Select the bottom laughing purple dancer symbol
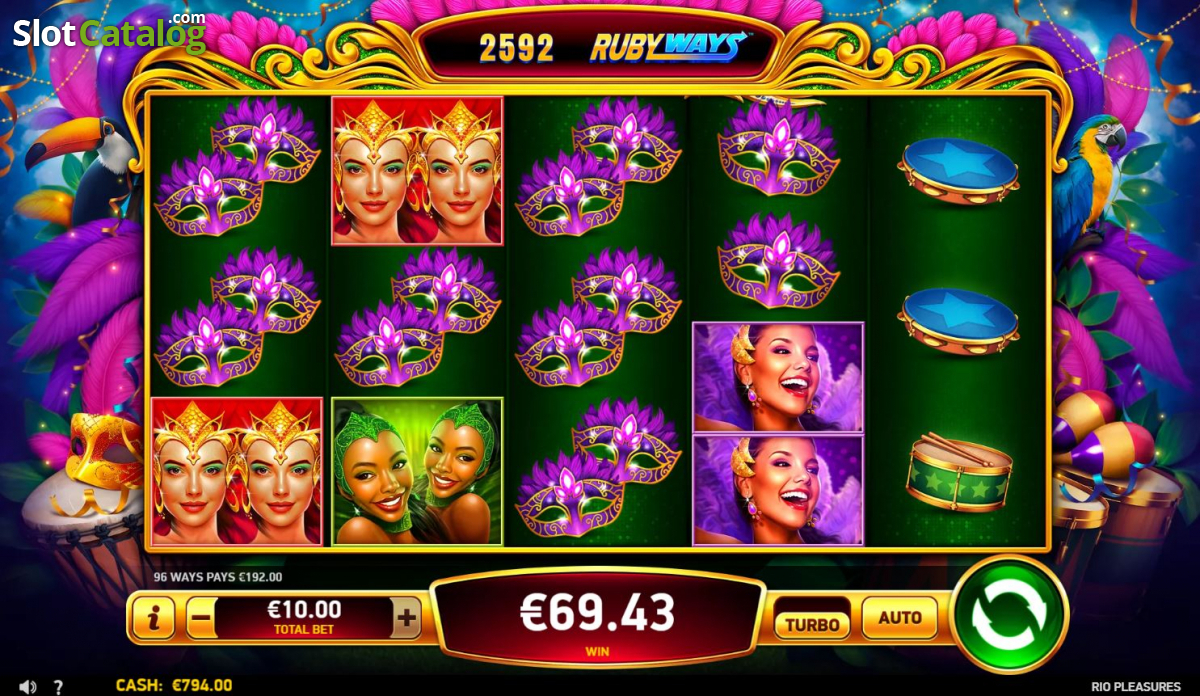This screenshot has width=1200, height=696. click(778, 490)
